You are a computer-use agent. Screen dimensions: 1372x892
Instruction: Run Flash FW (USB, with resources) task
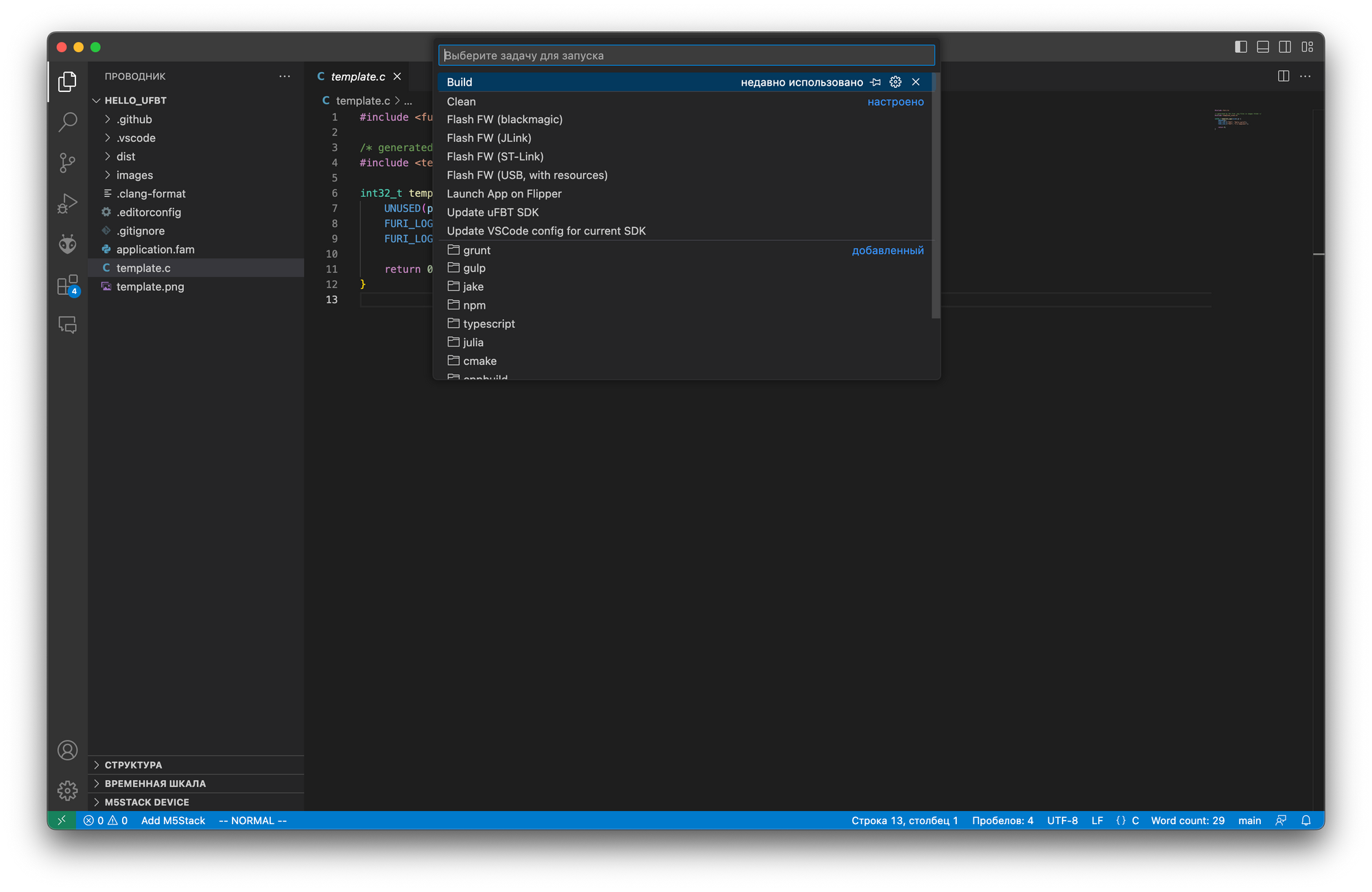pyautogui.click(x=685, y=175)
